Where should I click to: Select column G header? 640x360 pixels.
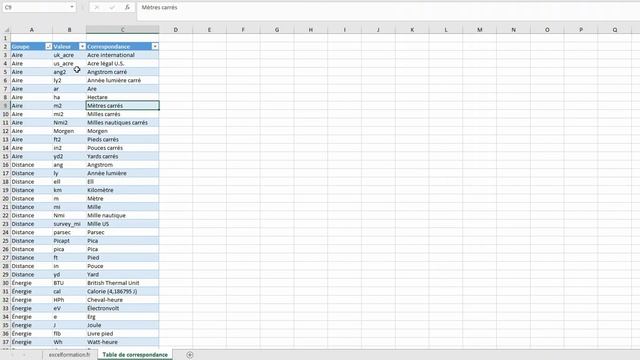(277, 30)
